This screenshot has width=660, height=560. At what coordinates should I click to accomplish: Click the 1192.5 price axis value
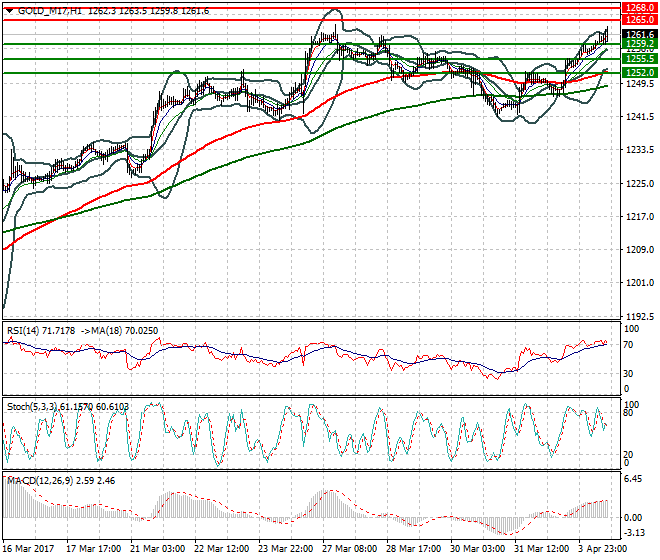coord(640,316)
